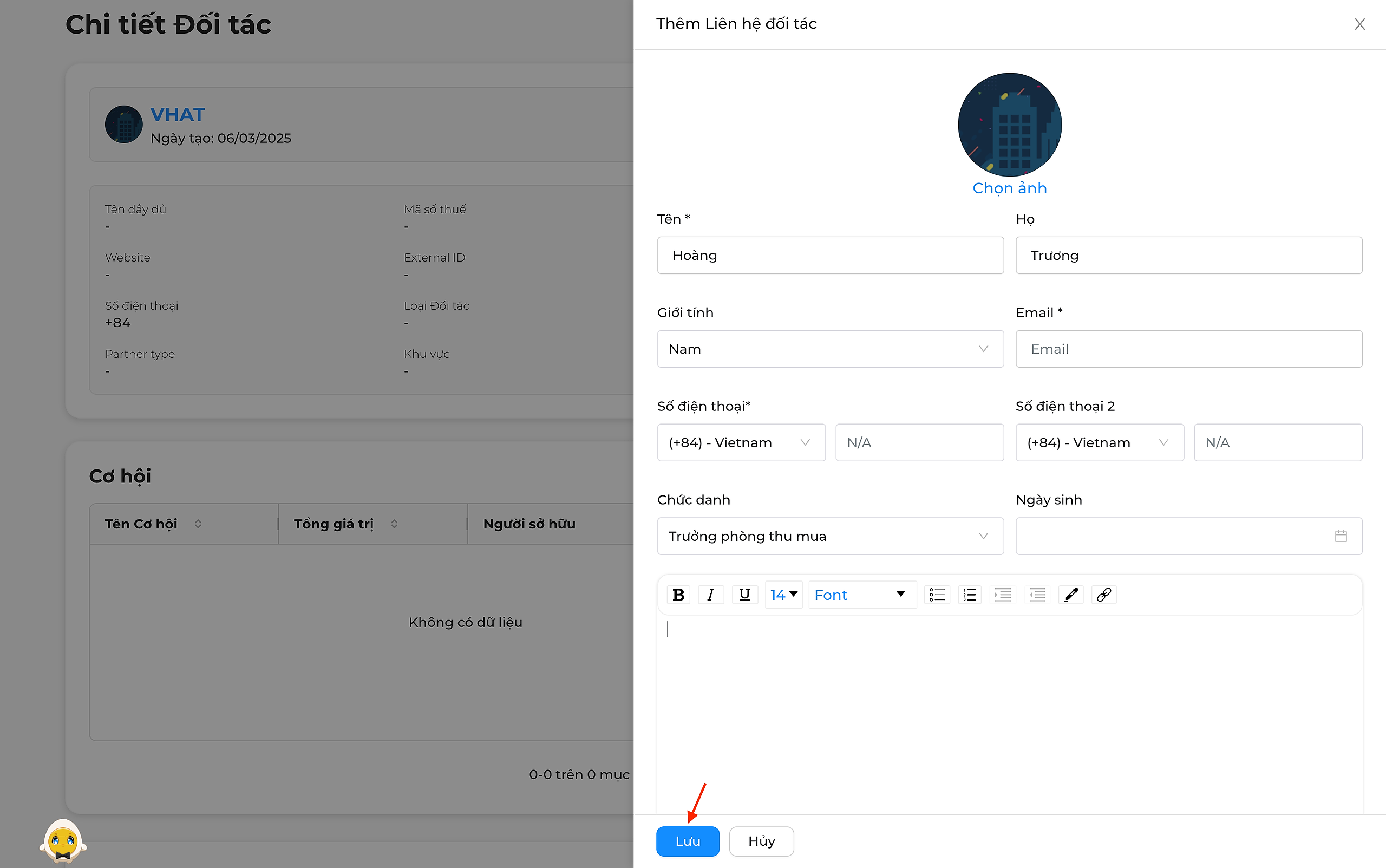This screenshot has width=1386, height=868.
Task: Open the calendar for Ngày sinh
Action: click(1341, 536)
